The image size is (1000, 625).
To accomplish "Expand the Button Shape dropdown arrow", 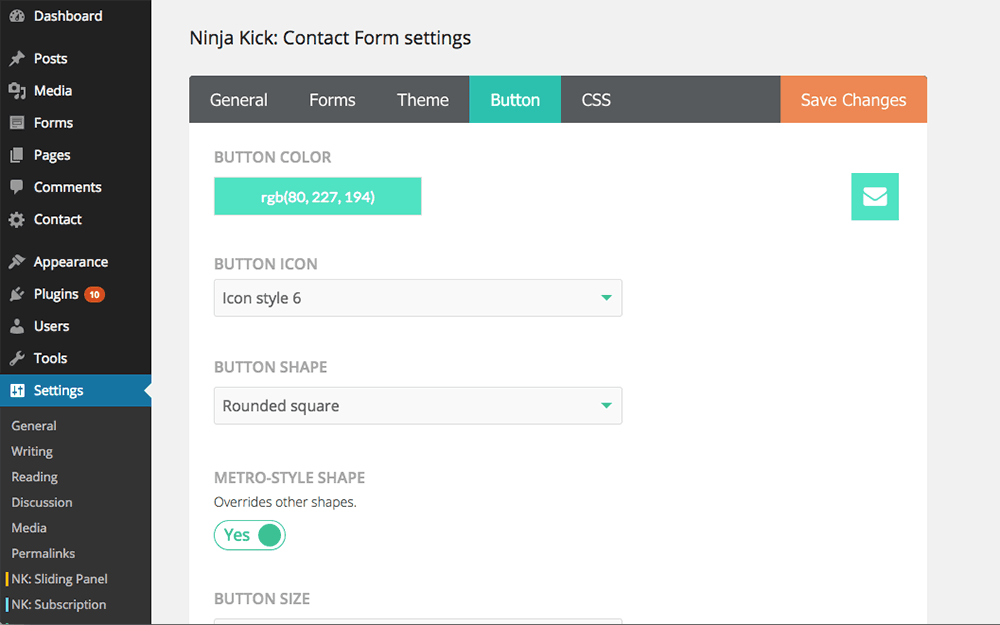I will [607, 406].
